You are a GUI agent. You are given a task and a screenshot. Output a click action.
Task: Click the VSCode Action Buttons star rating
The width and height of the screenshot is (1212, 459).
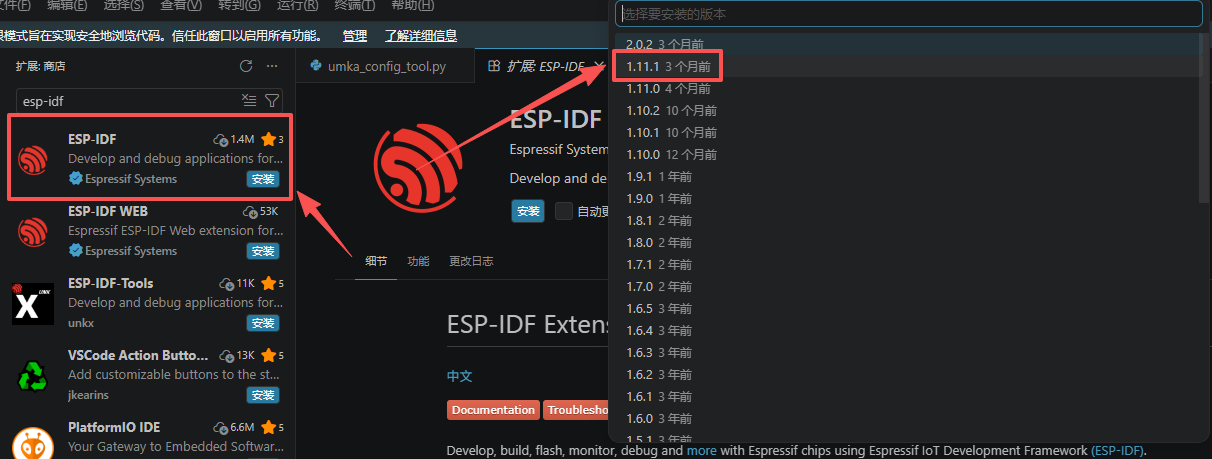(x=268, y=355)
